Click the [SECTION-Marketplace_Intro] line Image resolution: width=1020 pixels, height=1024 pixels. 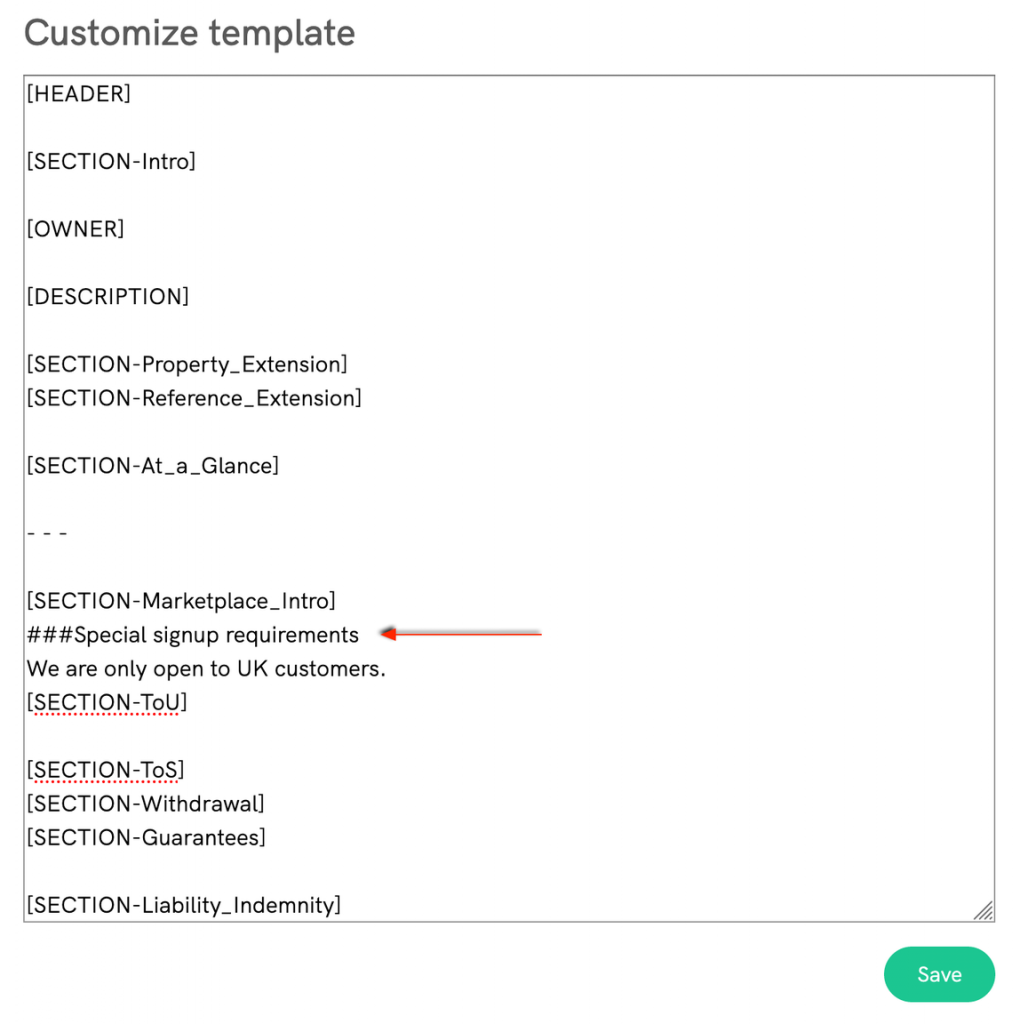pos(181,601)
